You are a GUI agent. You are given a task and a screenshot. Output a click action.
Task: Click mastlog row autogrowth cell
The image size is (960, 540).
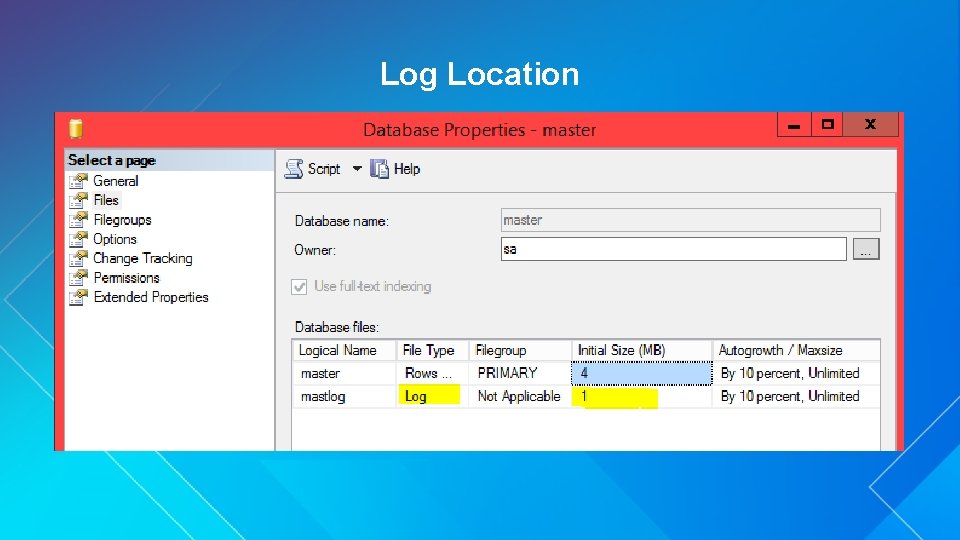click(796, 396)
